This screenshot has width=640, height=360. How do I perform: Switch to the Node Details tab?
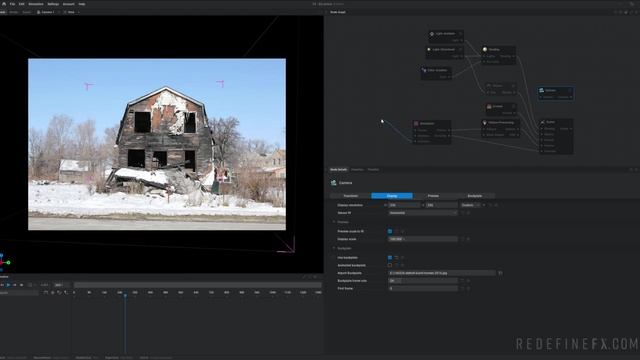pos(338,169)
